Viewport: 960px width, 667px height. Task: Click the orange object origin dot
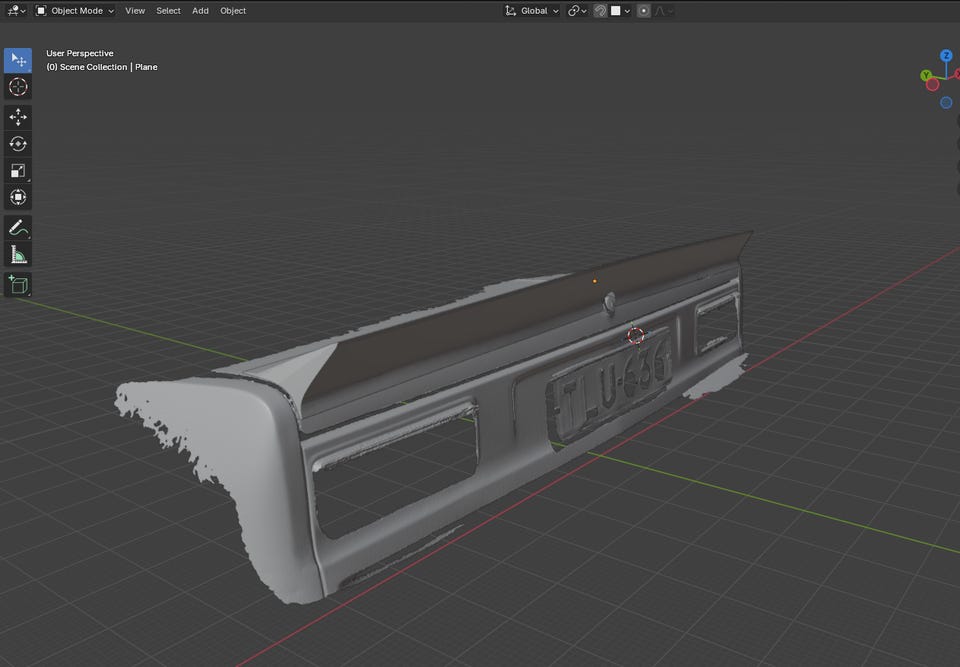(594, 281)
